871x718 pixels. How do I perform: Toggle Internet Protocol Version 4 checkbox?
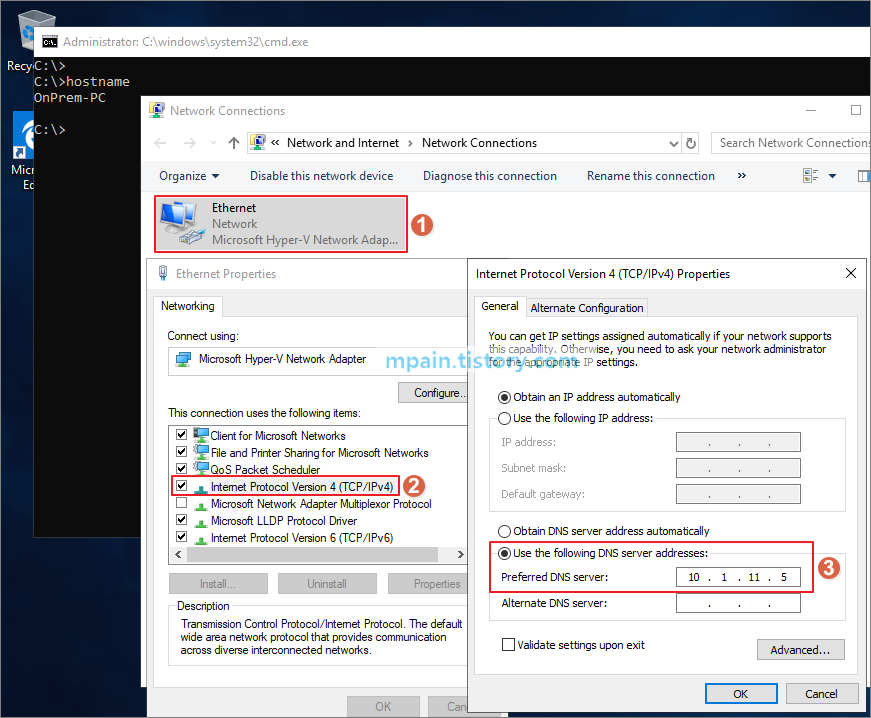pos(181,486)
